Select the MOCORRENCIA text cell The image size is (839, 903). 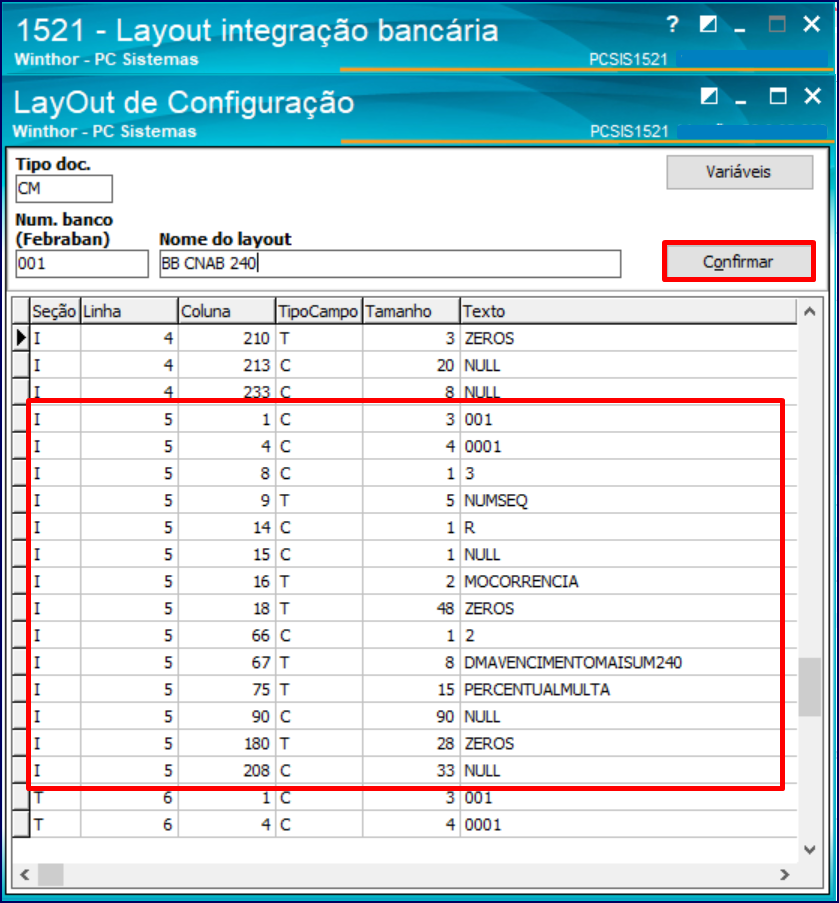[628, 581]
